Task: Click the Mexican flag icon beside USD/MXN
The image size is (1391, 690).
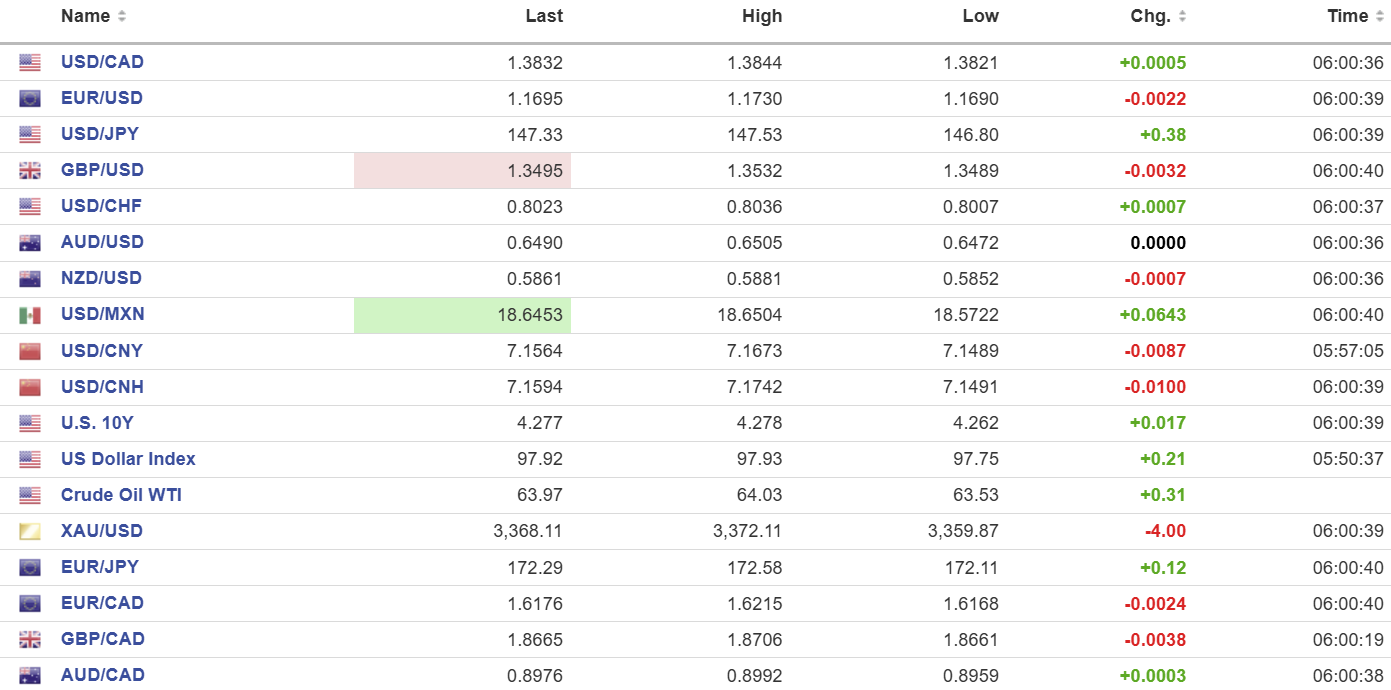Action: 30,315
